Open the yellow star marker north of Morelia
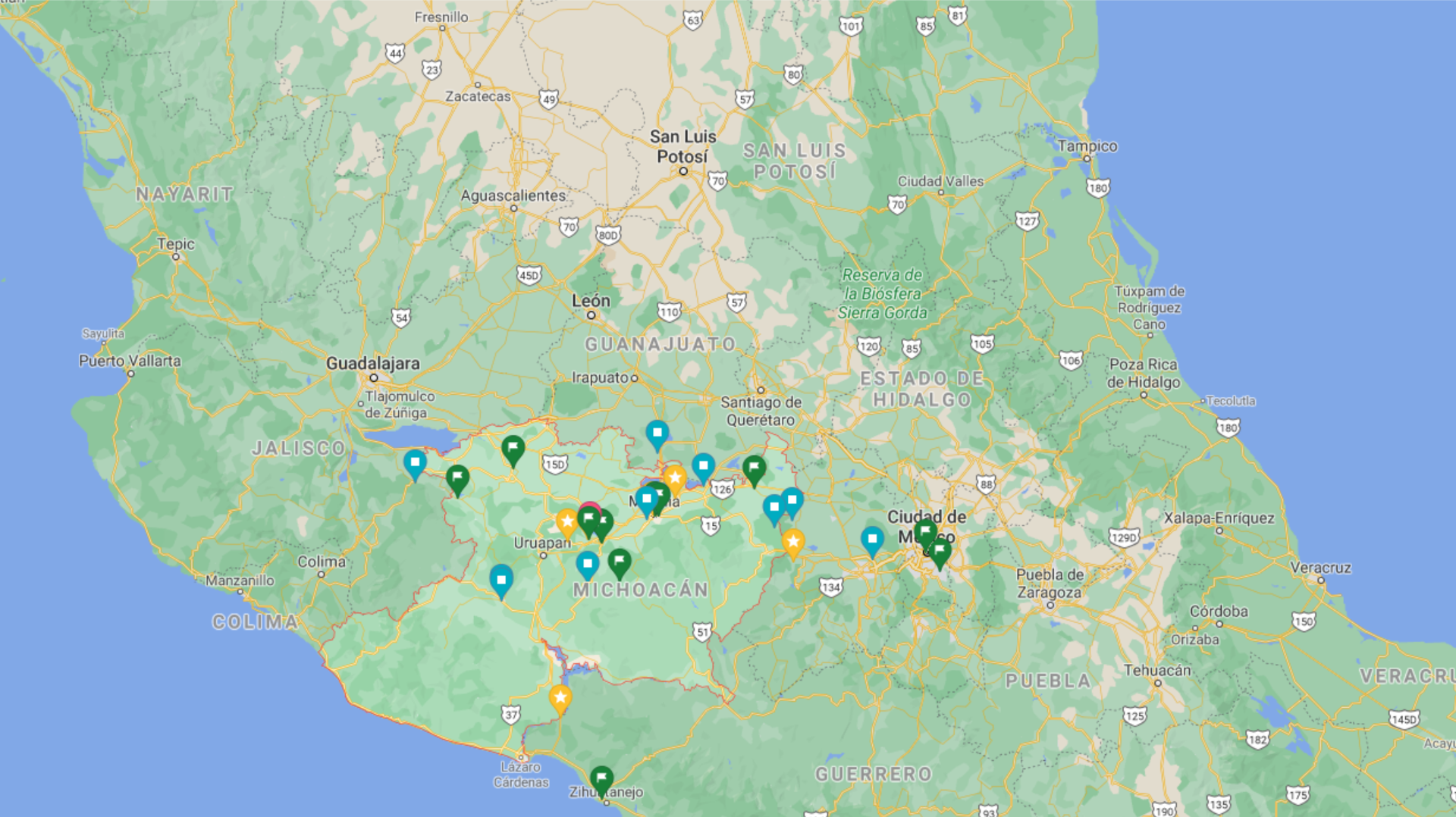 coord(674,478)
